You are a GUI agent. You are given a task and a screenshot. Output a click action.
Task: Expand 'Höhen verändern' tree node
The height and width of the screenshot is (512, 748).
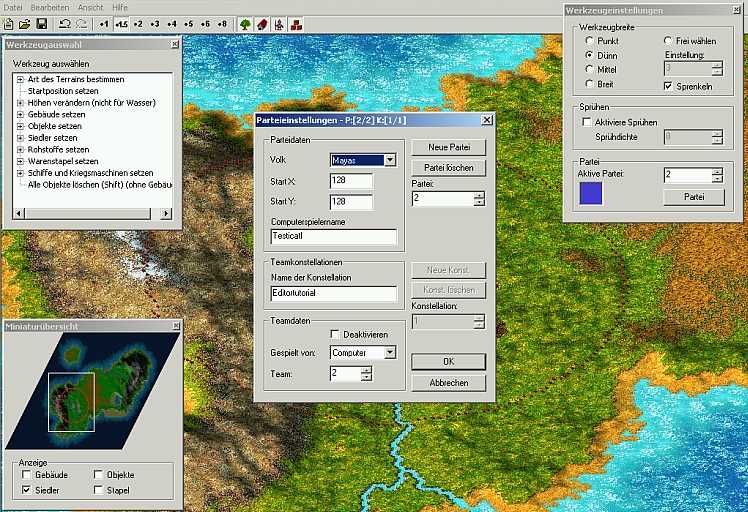click(20, 103)
